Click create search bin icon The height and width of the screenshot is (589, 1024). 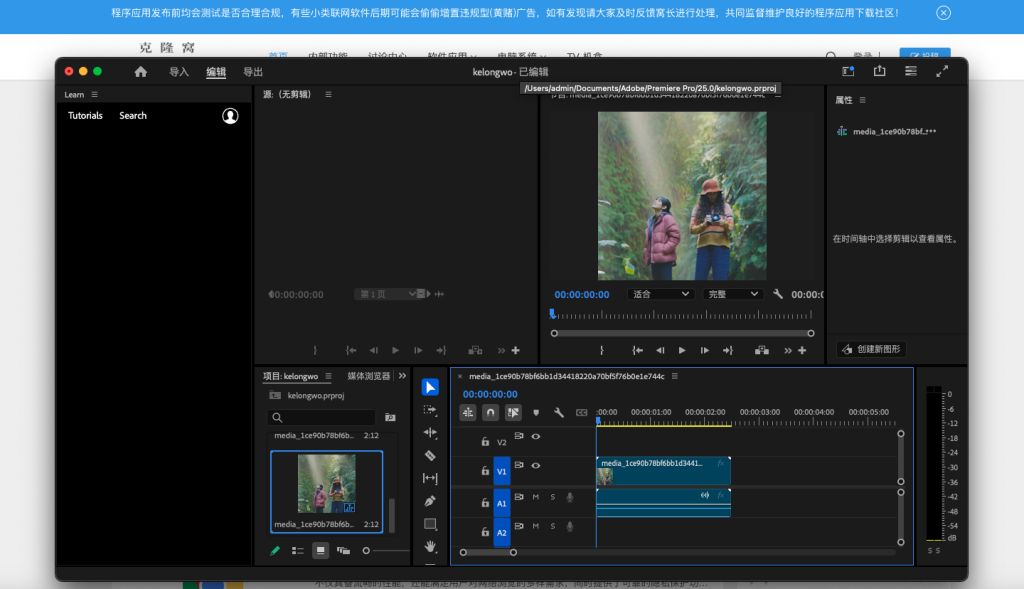click(390, 417)
